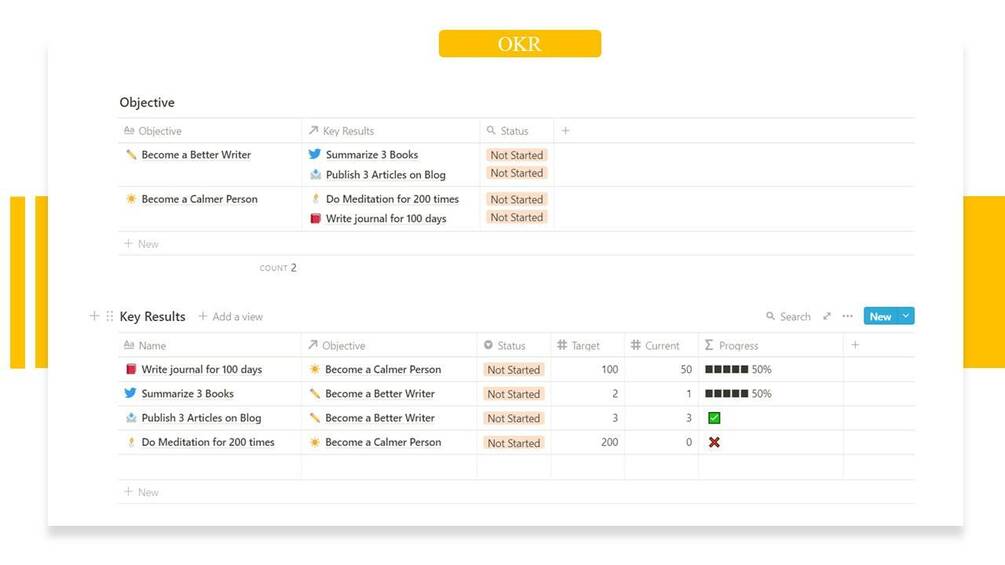Click Target value 2 in Summarize 3 Books row
Screen dimensions: 1005x565
coord(615,393)
